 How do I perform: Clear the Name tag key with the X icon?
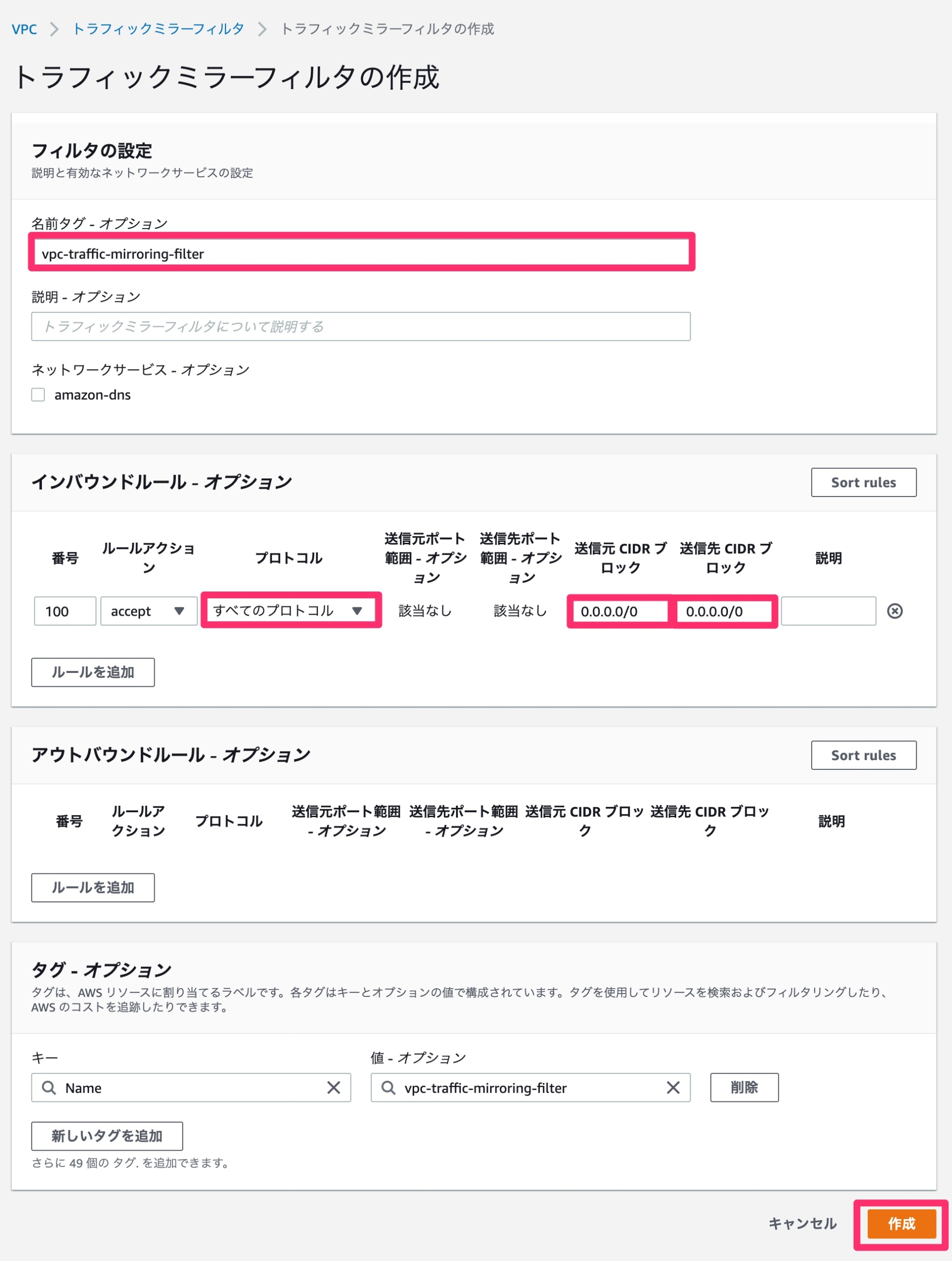[333, 1088]
